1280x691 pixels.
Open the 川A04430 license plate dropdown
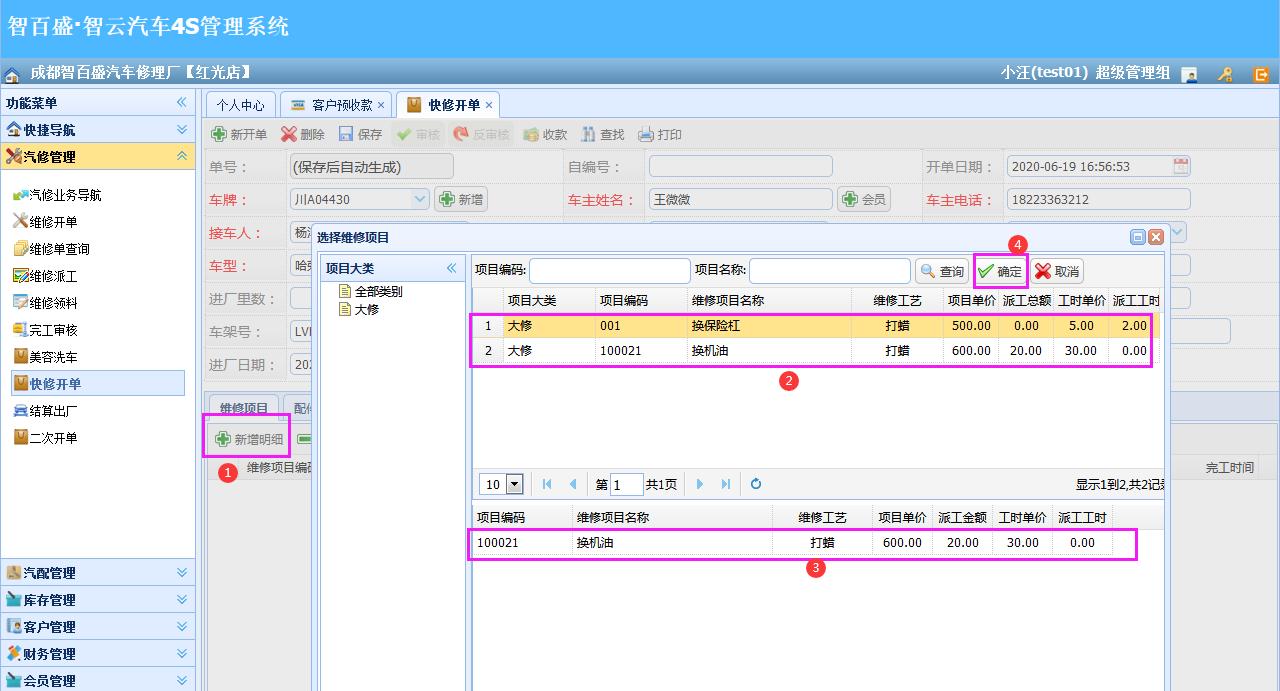[x=421, y=198]
